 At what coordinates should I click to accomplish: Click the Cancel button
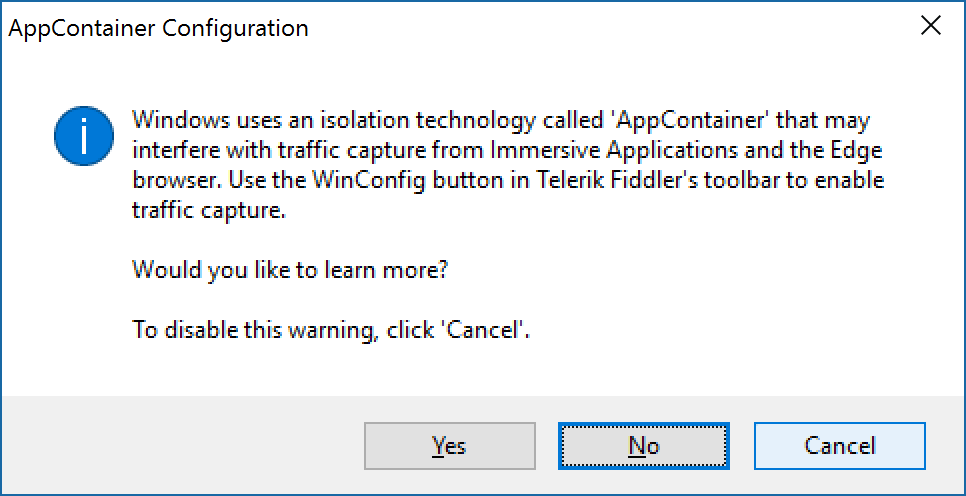839,445
